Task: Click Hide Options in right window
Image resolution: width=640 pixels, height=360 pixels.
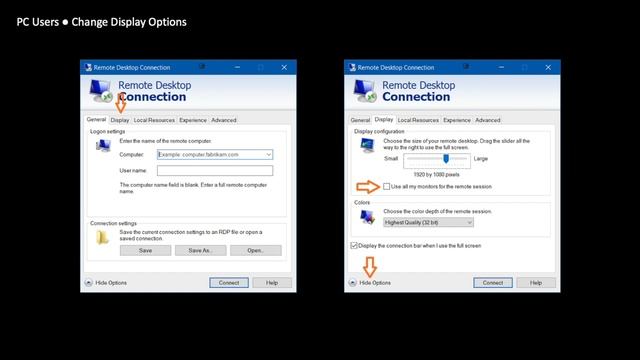Action: click(x=375, y=282)
